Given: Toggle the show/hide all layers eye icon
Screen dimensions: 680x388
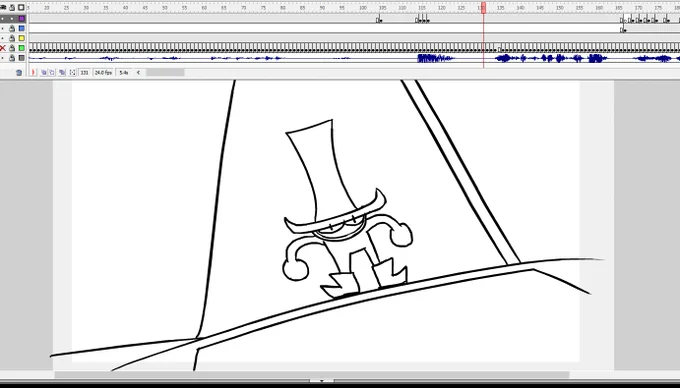Looking at the screenshot, I should [3, 7].
